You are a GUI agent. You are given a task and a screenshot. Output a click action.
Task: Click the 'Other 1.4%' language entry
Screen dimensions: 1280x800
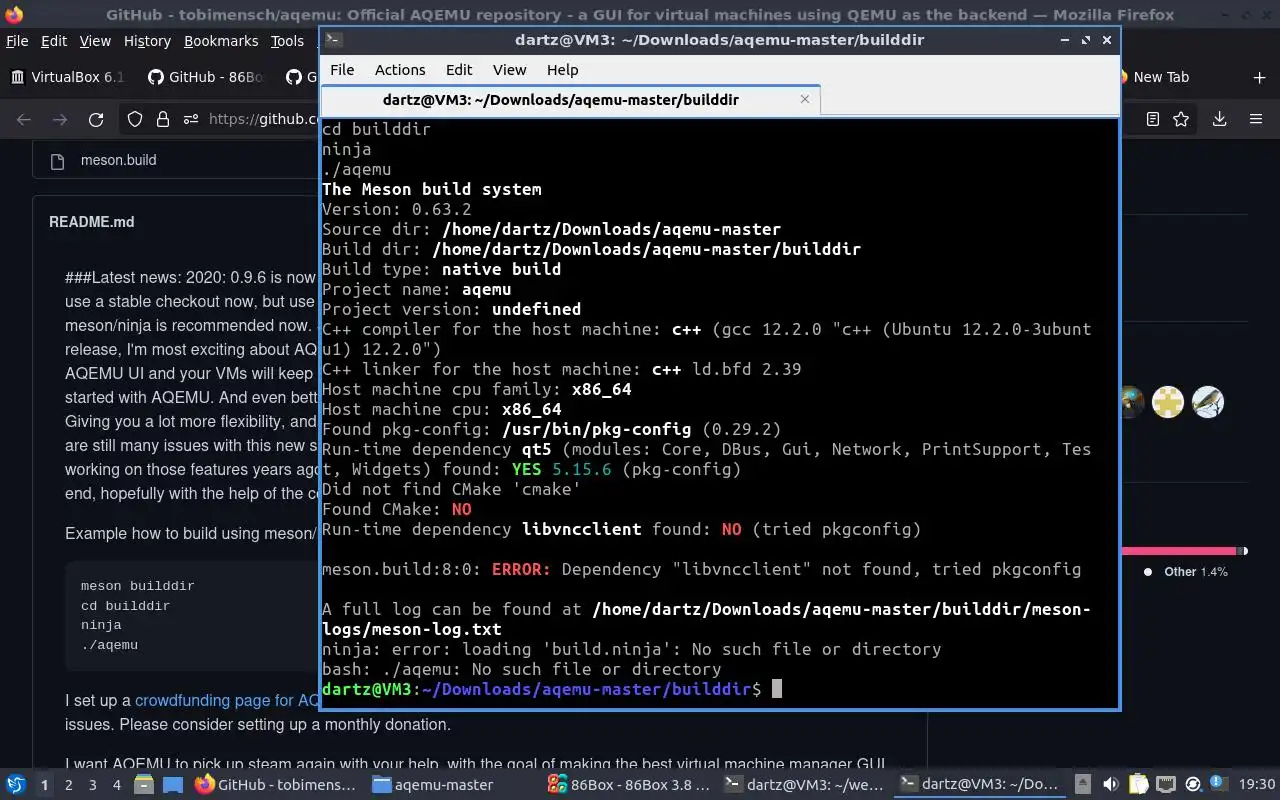pyautogui.click(x=1187, y=572)
